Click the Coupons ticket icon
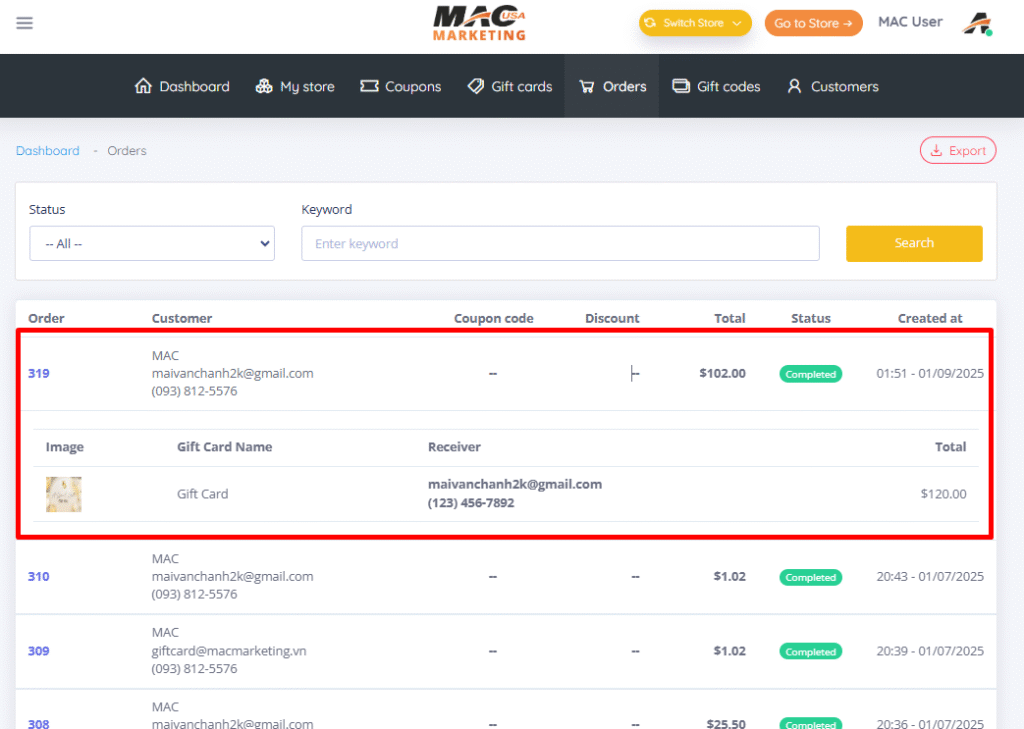 point(369,86)
